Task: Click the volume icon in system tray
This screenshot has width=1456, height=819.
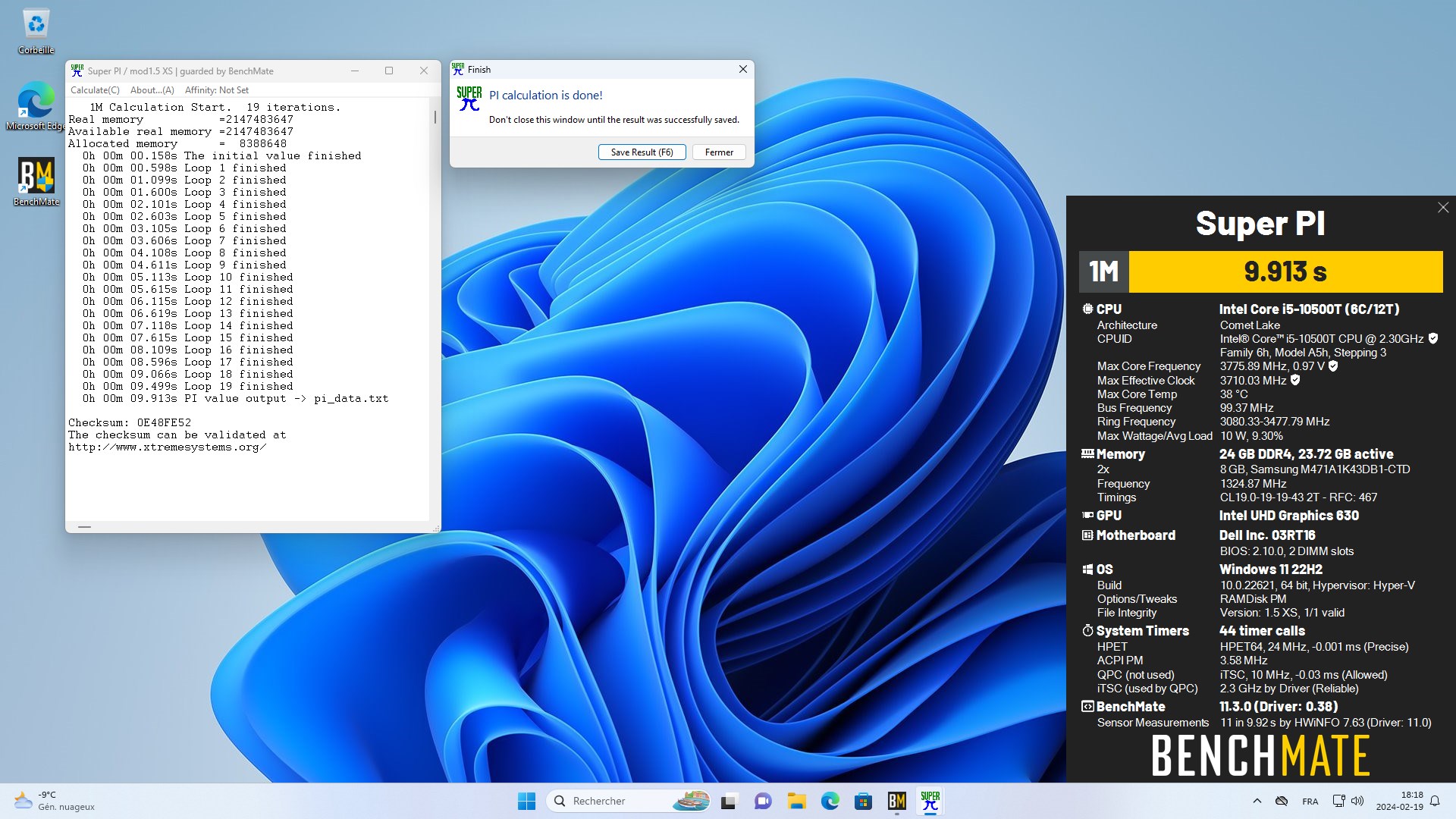Action: click(x=1357, y=801)
